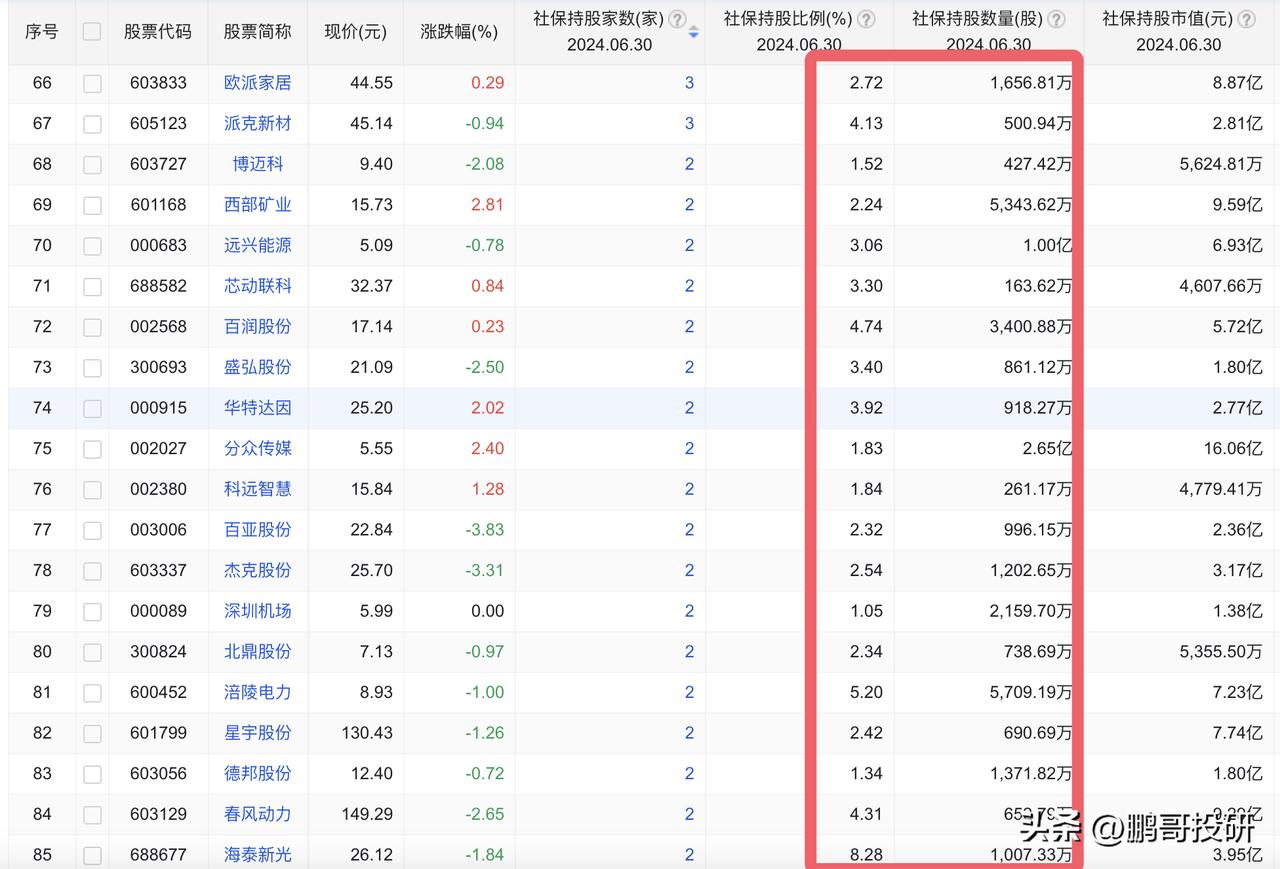Open the 星宇股份 stock link
This screenshot has width=1280, height=869.
point(258,733)
